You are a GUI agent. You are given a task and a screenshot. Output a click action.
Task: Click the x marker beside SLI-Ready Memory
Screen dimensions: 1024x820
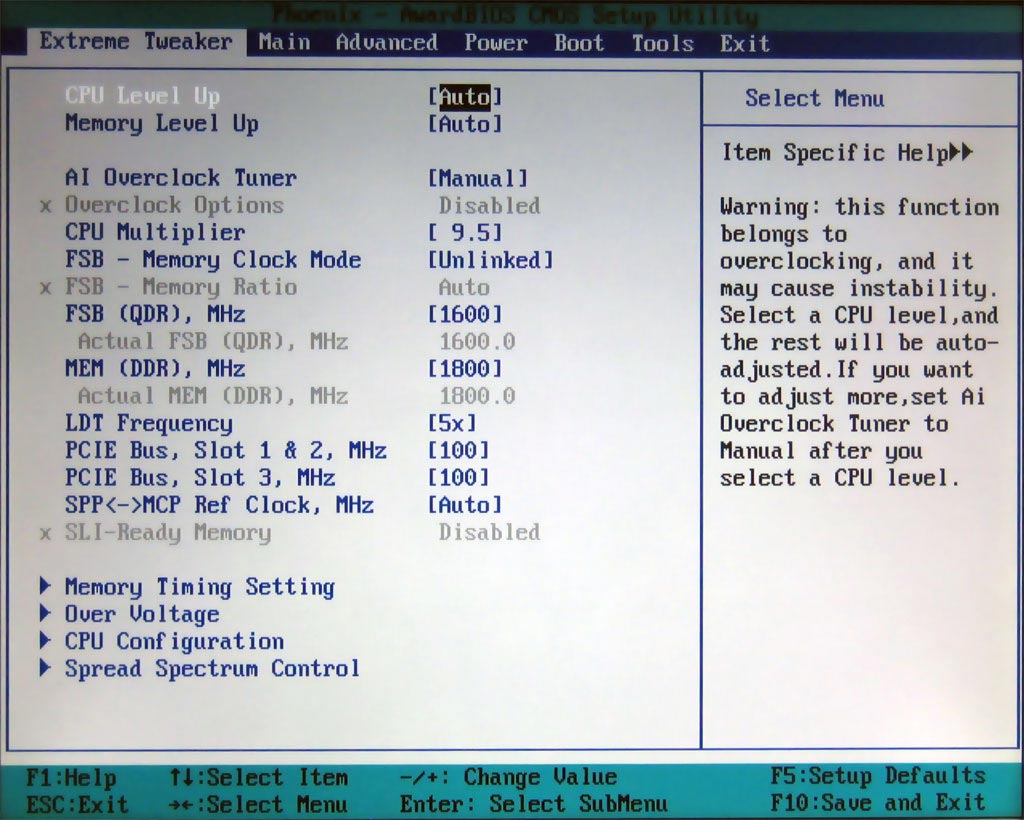pos(45,533)
